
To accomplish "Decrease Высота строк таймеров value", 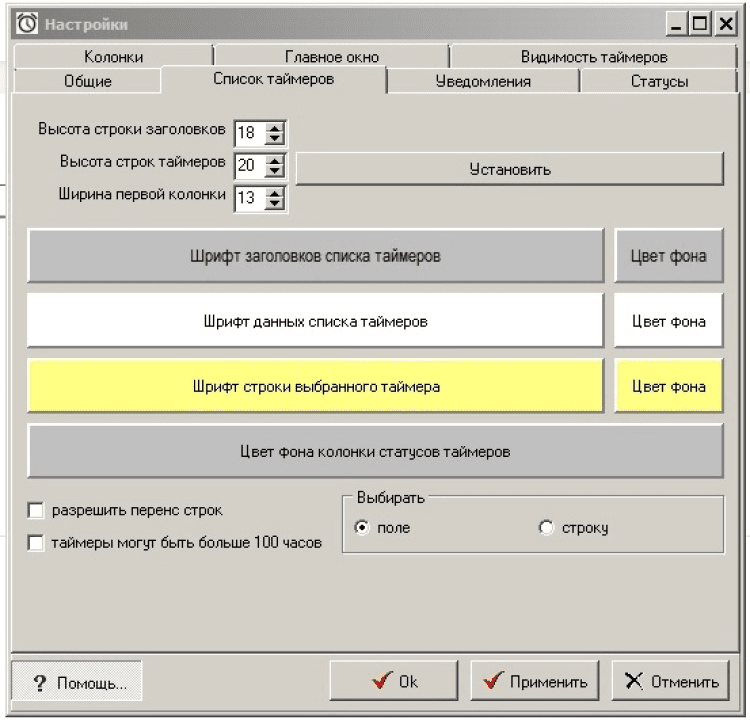I will [275, 171].
